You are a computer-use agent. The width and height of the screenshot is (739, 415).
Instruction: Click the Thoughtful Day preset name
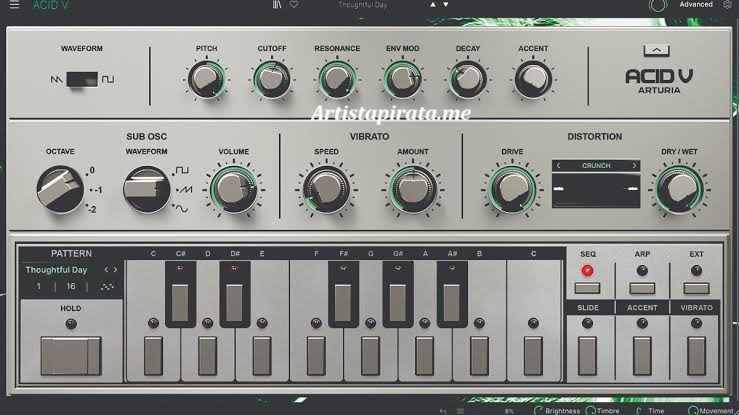click(x=362, y=5)
